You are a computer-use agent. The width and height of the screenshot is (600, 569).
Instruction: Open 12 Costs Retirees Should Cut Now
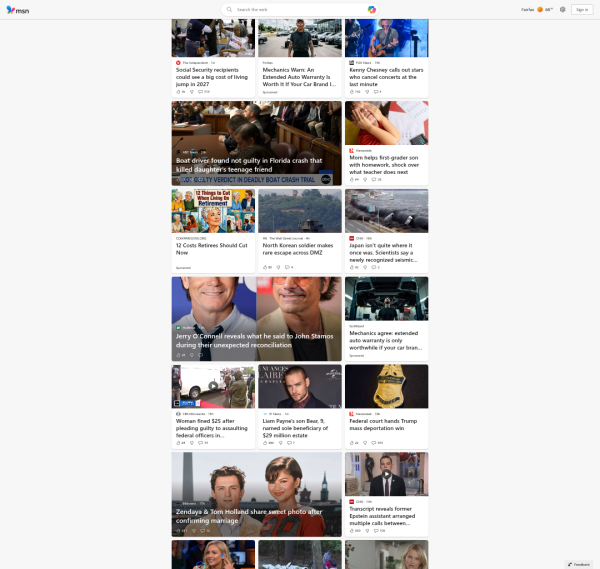coord(212,249)
